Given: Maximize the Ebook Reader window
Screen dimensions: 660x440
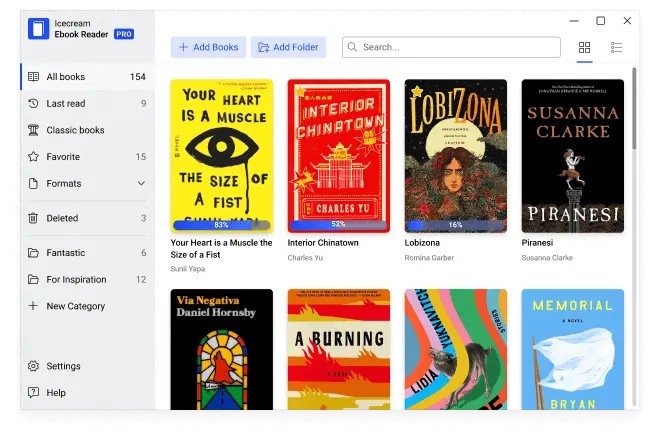Looking at the screenshot, I should click(601, 21).
